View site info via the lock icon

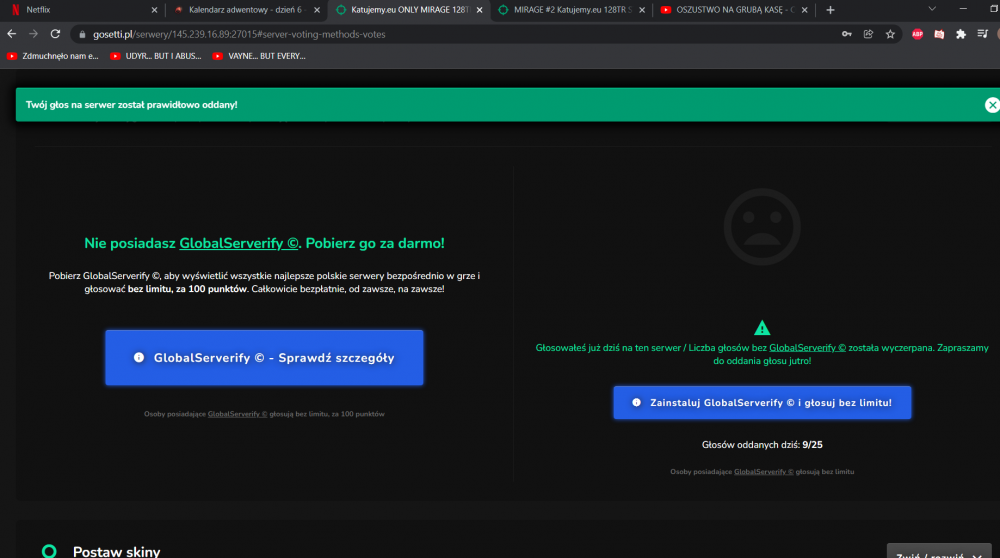point(82,34)
